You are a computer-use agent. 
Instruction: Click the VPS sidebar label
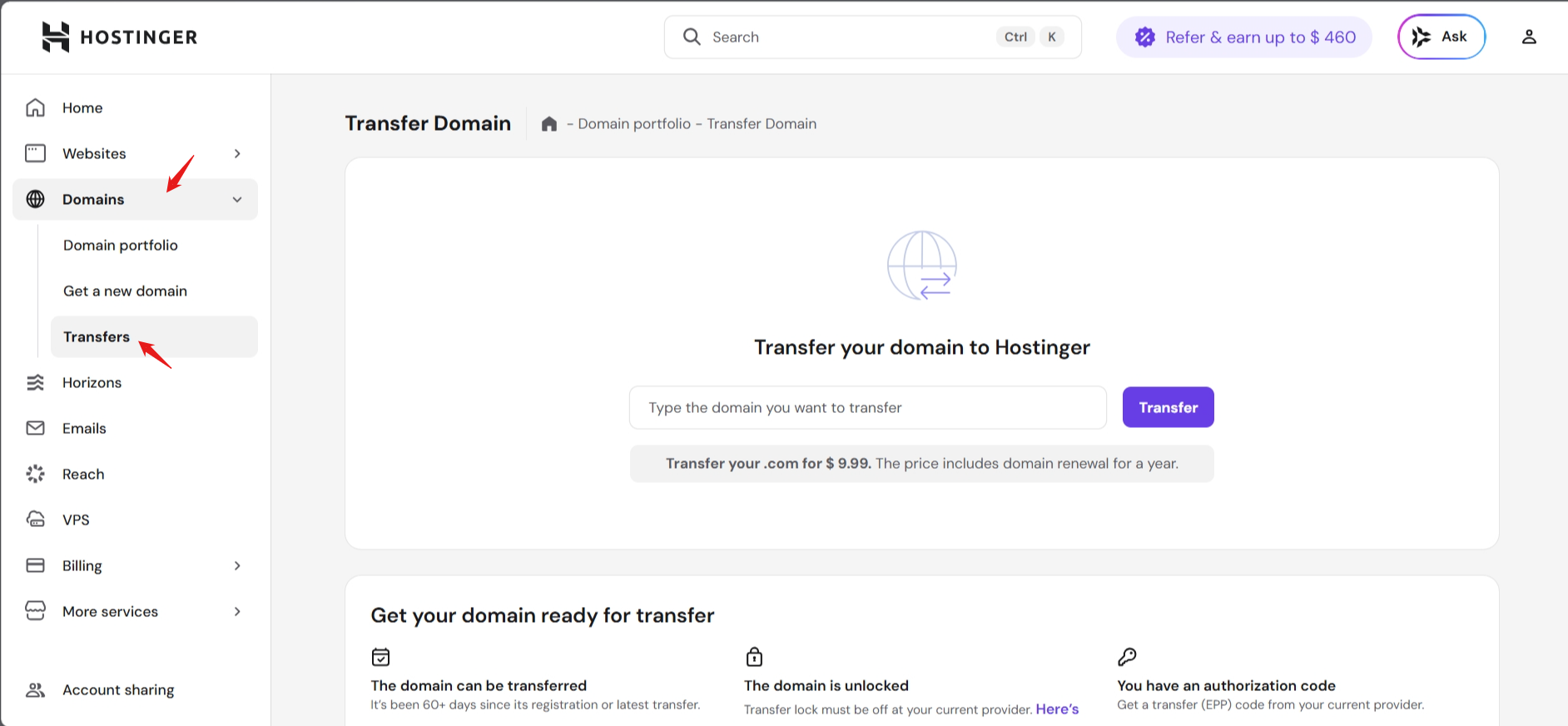point(76,520)
